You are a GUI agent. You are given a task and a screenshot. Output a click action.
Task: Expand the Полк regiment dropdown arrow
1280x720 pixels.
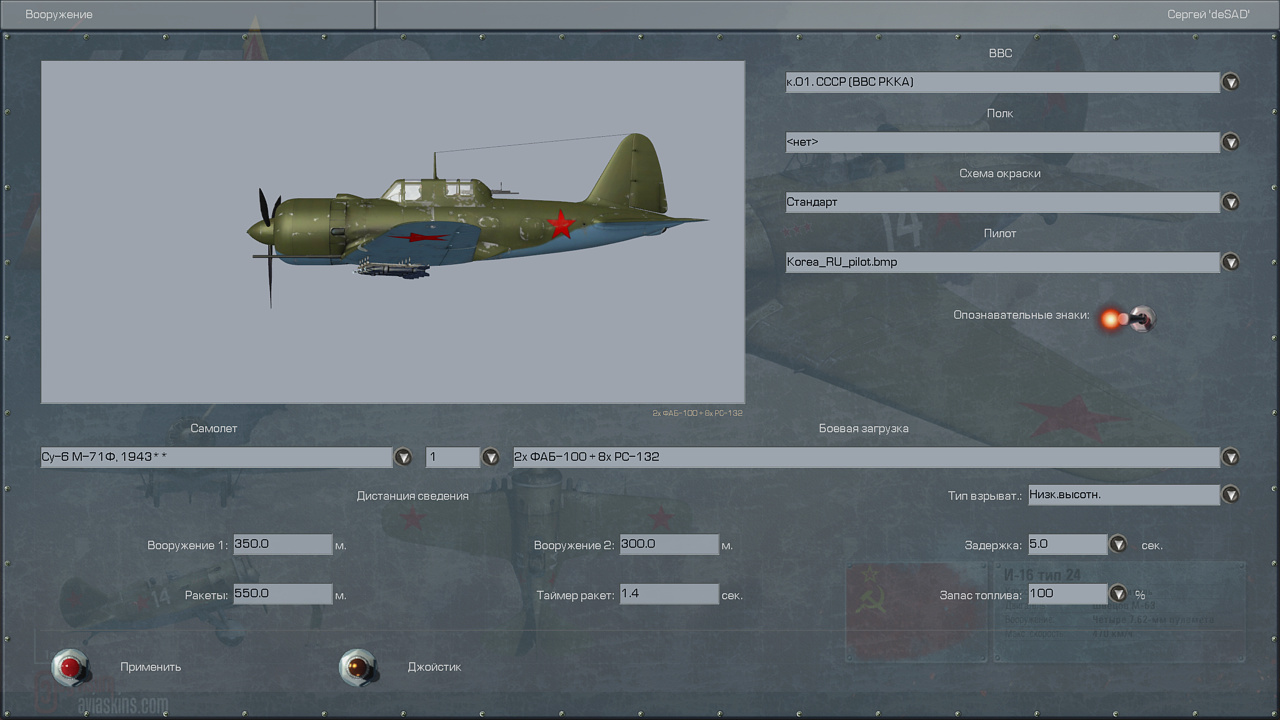coord(1230,142)
